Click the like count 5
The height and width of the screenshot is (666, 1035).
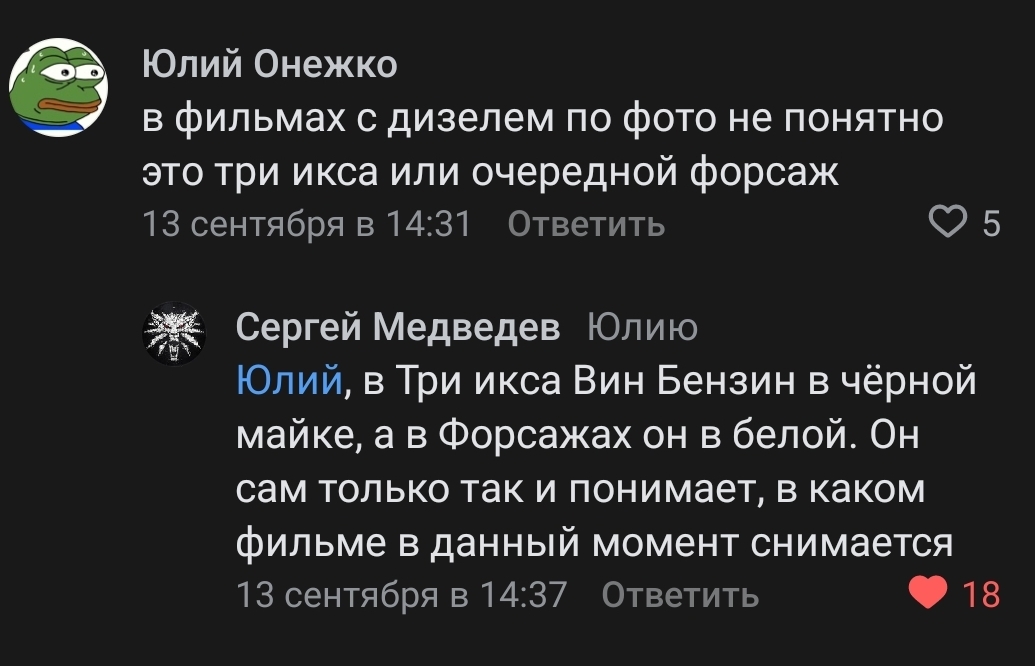(991, 224)
